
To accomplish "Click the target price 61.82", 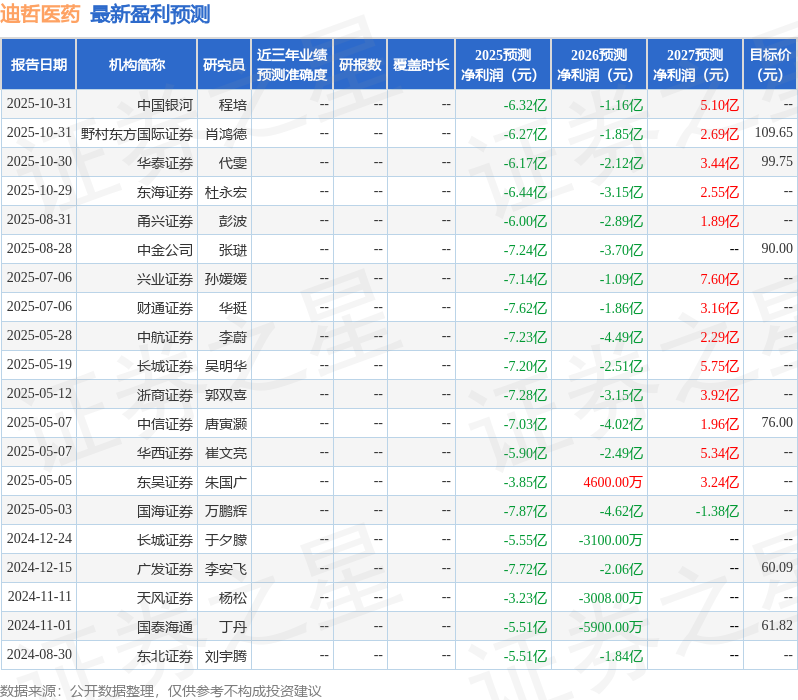I will coord(777,626).
